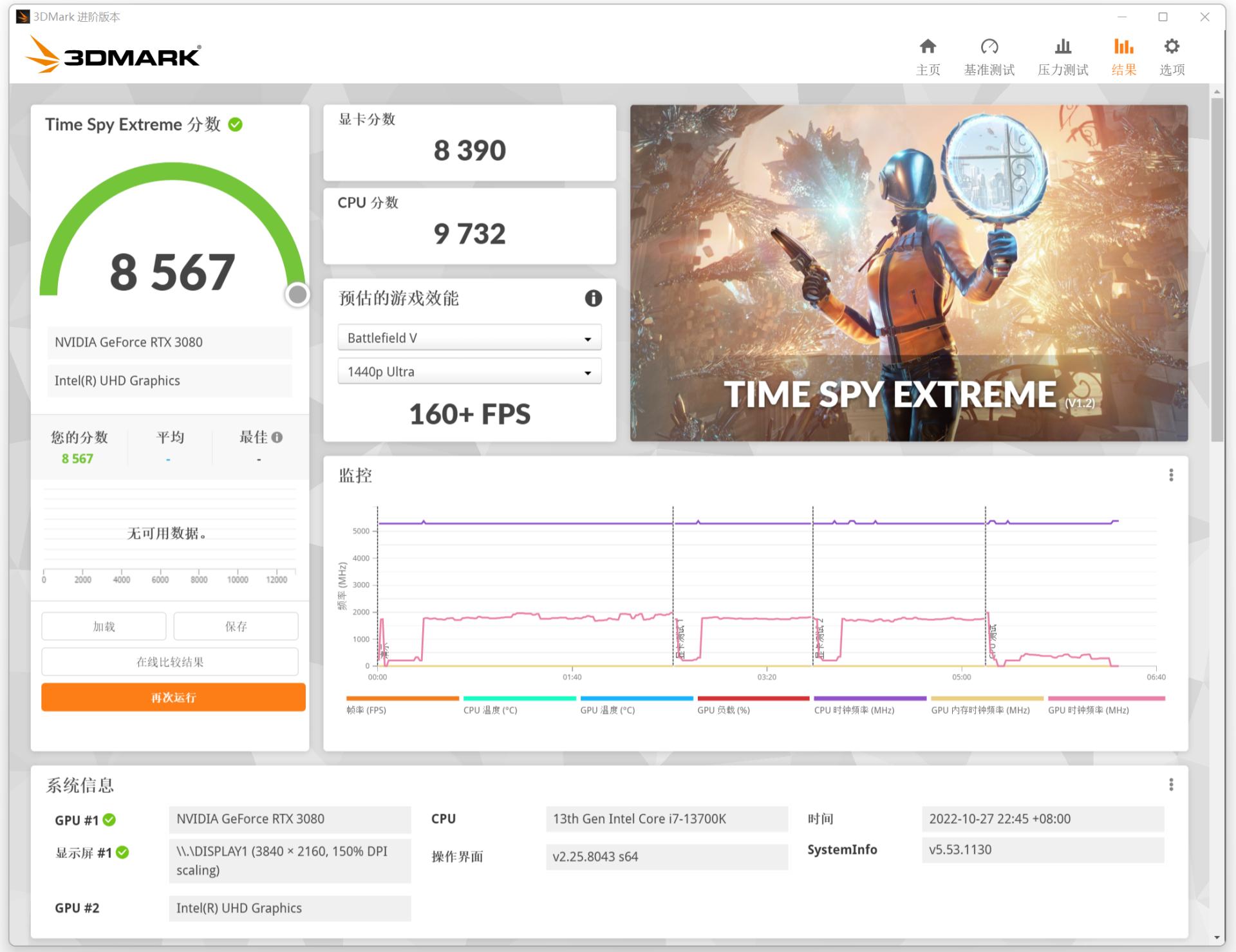Viewport: 1236px width, 952px height.
Task: Click the GPU #1 green check mark
Action: point(109,820)
